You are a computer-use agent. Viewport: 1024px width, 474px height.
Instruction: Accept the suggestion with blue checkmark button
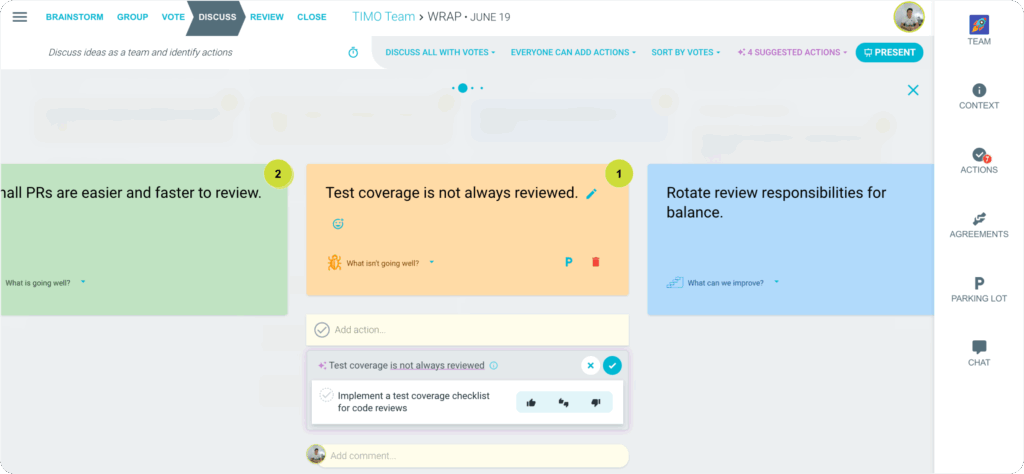[x=612, y=366]
